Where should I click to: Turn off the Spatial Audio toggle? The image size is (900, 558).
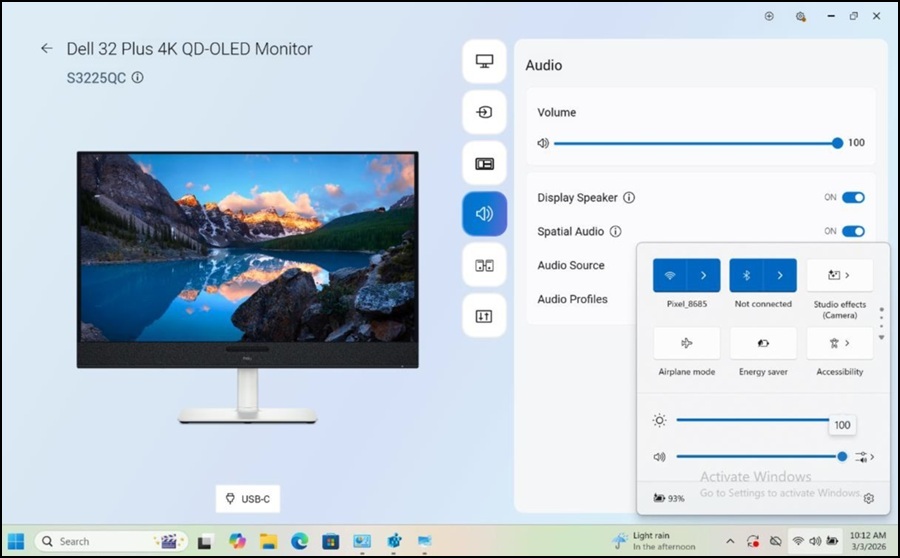coord(854,231)
